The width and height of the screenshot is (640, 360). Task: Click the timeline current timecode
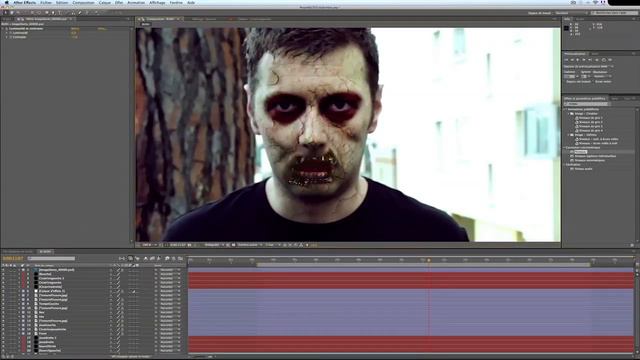coord(13,258)
